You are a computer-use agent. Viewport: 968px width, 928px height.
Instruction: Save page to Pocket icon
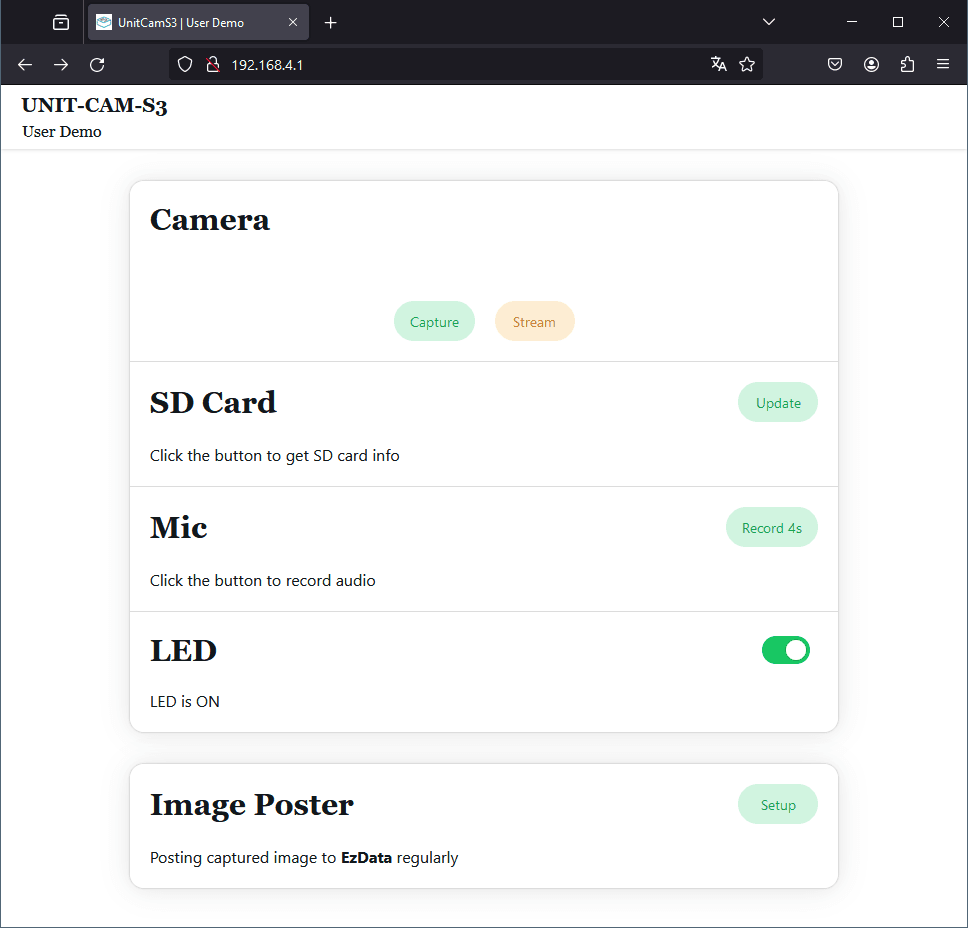click(x=835, y=65)
